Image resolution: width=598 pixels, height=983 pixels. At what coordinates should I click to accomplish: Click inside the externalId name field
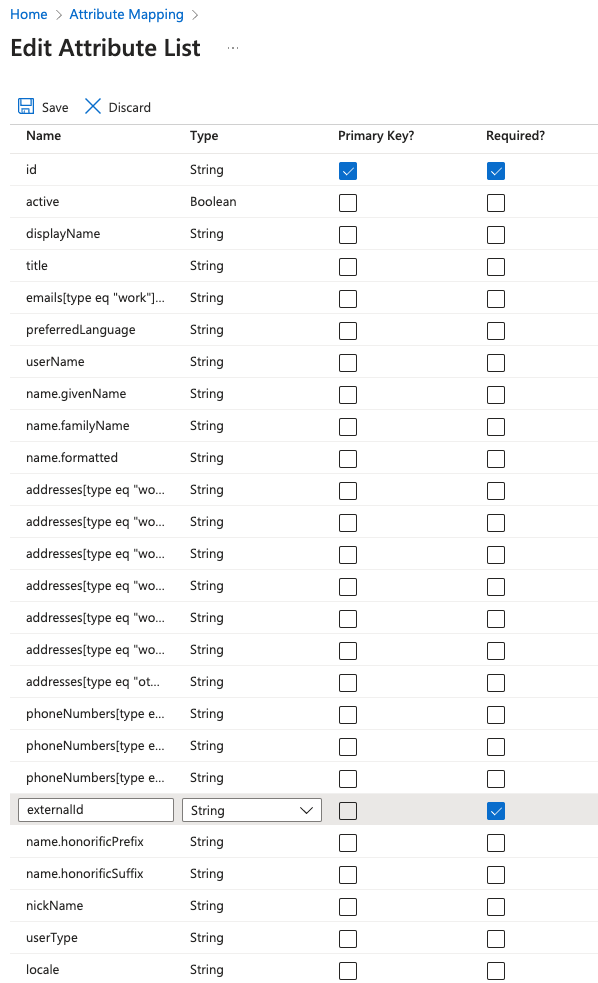click(x=95, y=810)
